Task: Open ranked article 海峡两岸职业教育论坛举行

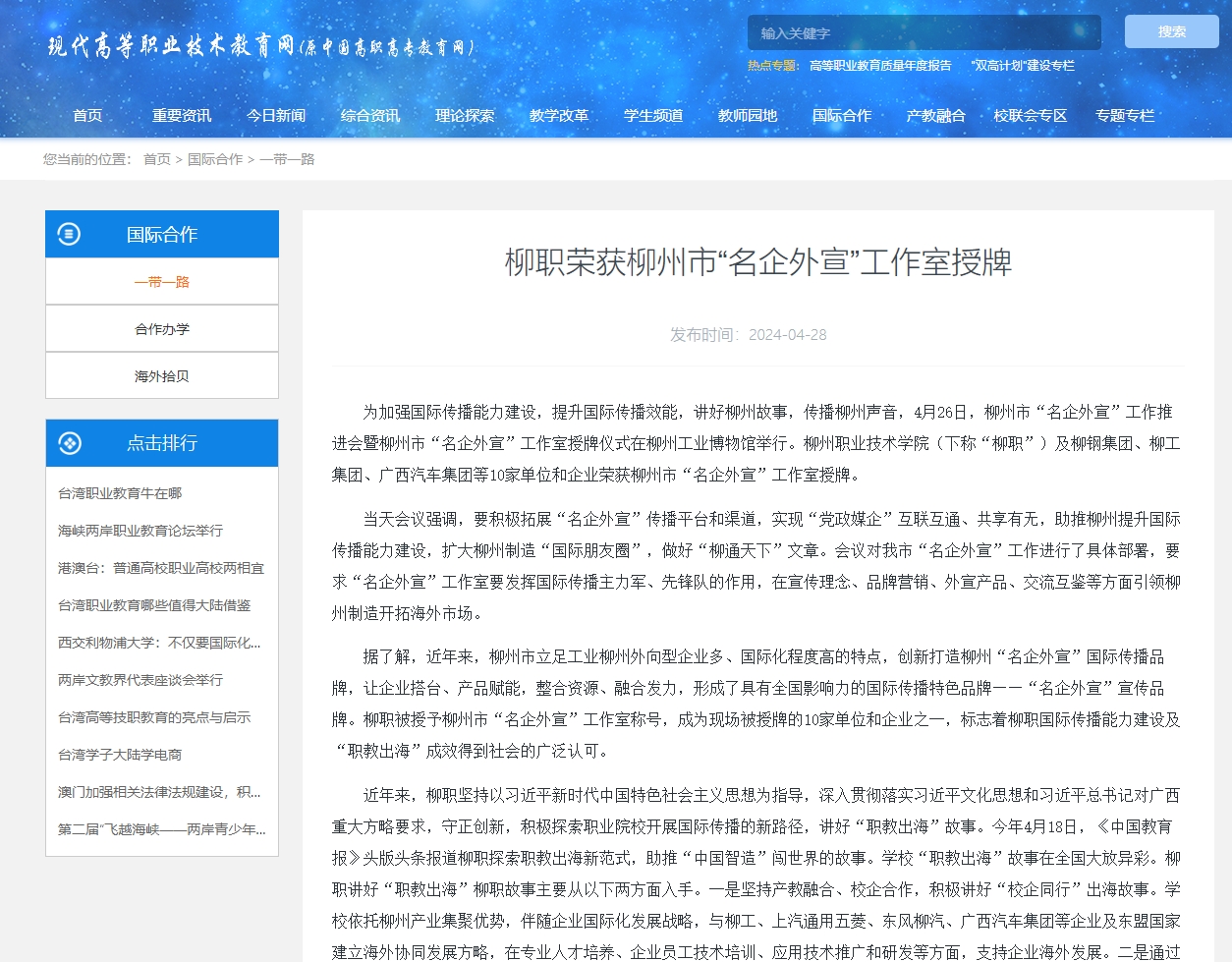Action: pos(140,531)
